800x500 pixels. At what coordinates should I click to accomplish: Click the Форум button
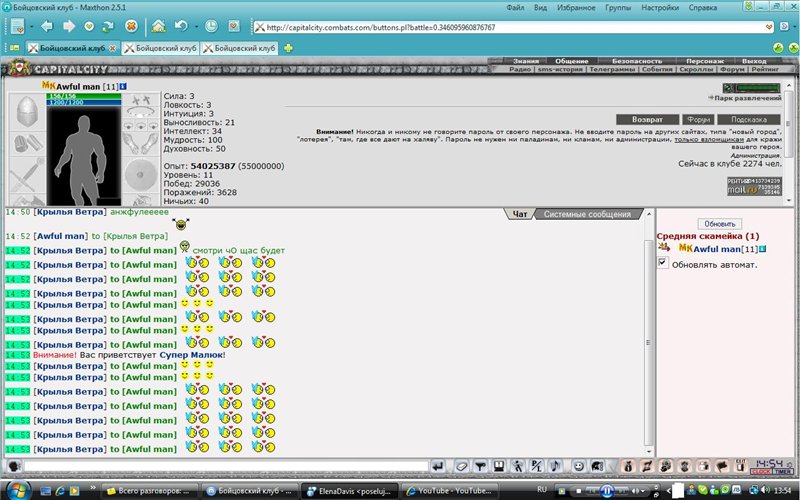(698, 119)
